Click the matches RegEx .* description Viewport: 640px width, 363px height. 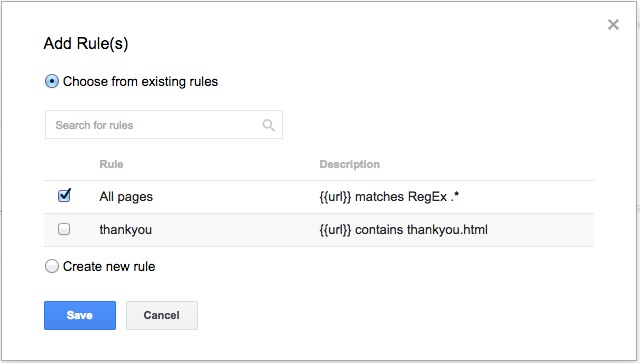[389, 197]
